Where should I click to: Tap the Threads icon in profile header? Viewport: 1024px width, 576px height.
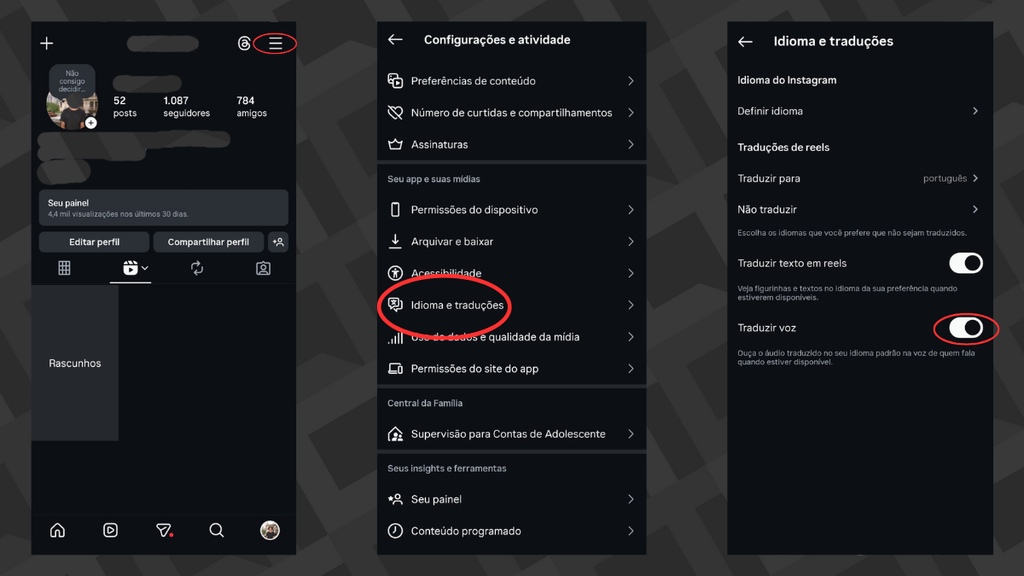[x=245, y=44]
